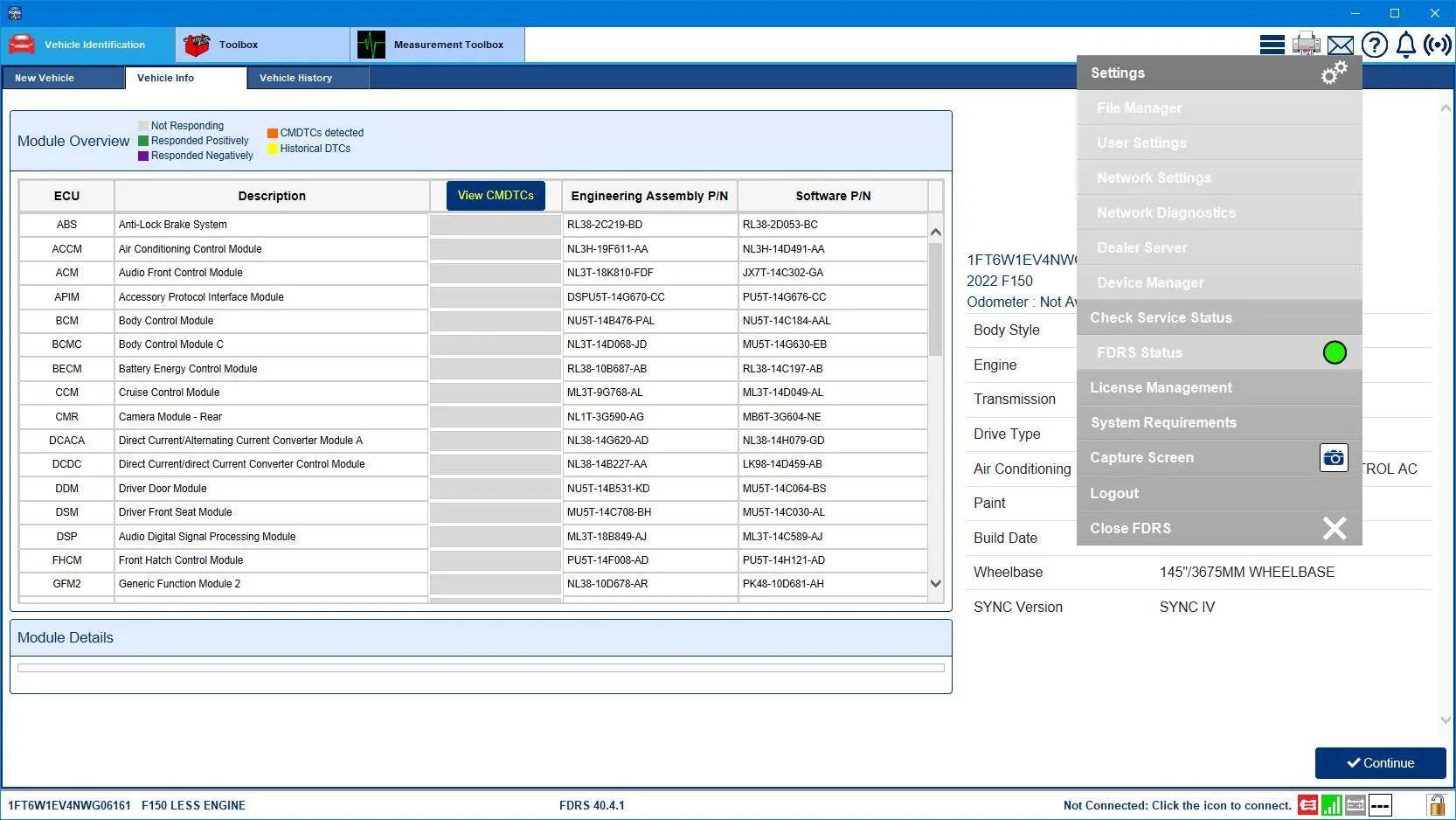
Task: Click the application icon in title bar
Action: click(15, 13)
